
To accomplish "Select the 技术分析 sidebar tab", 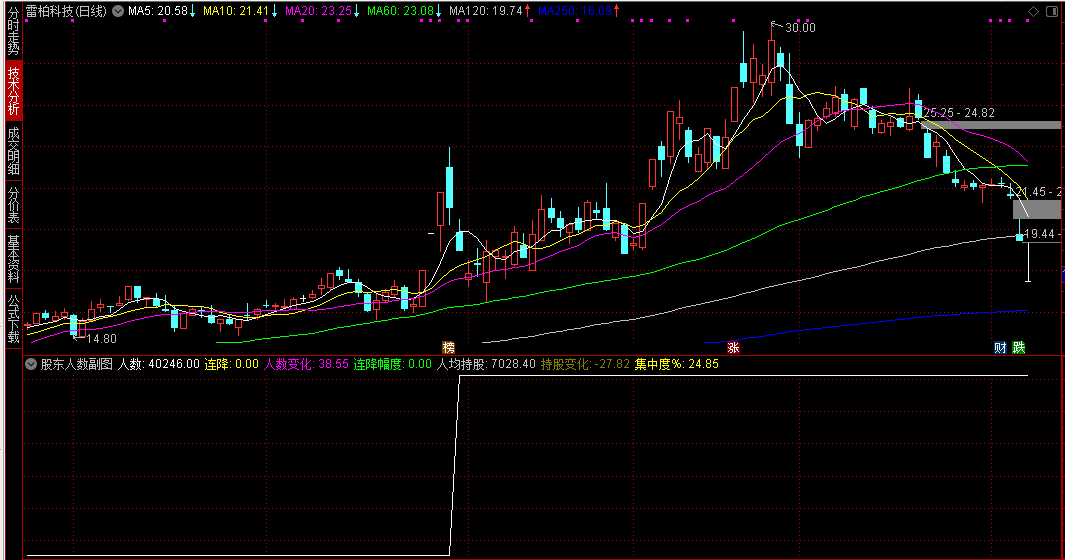I will [13, 90].
